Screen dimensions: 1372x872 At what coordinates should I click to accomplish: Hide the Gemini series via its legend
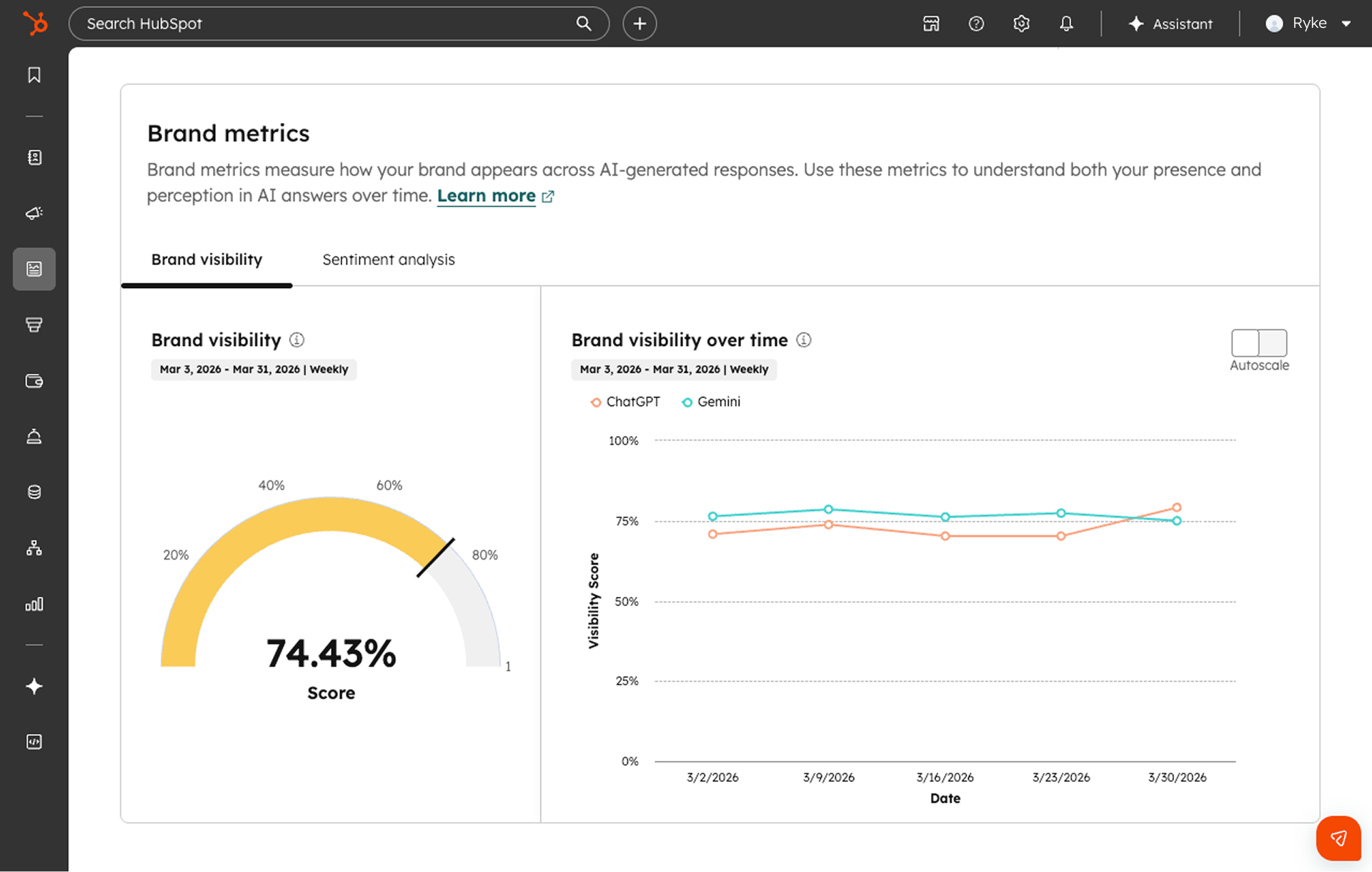[x=710, y=402]
